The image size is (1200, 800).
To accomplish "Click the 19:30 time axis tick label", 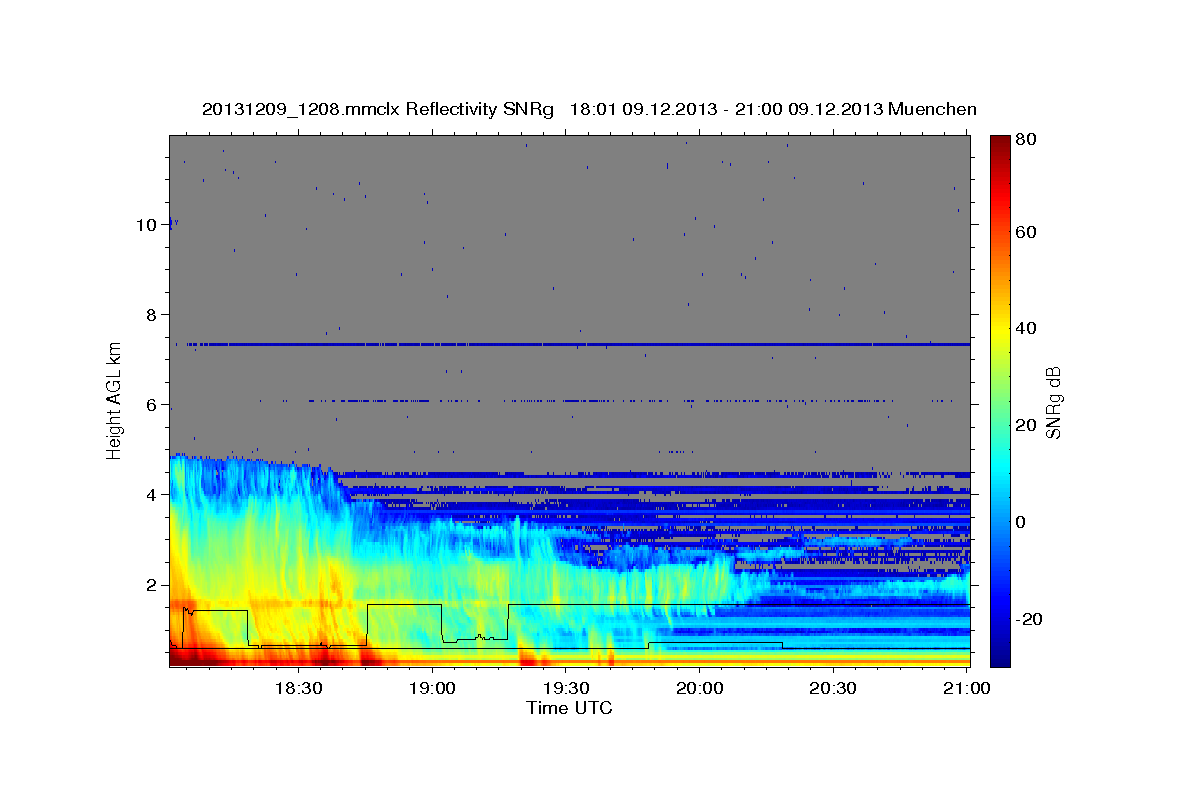I will coord(565,689).
